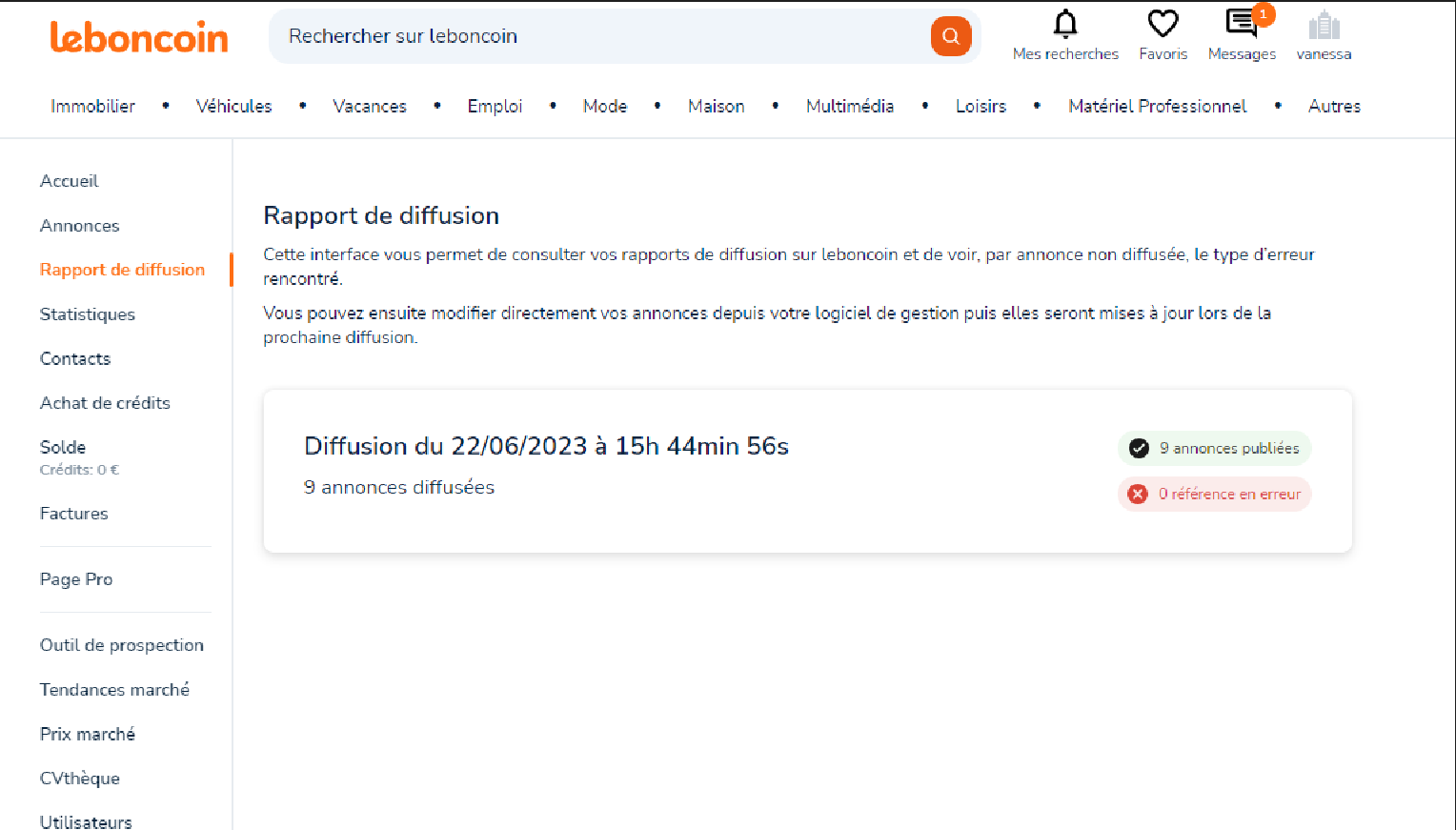Image resolution: width=1456 pixels, height=830 pixels.
Task: Open Annonces in the sidebar
Action: (x=79, y=226)
